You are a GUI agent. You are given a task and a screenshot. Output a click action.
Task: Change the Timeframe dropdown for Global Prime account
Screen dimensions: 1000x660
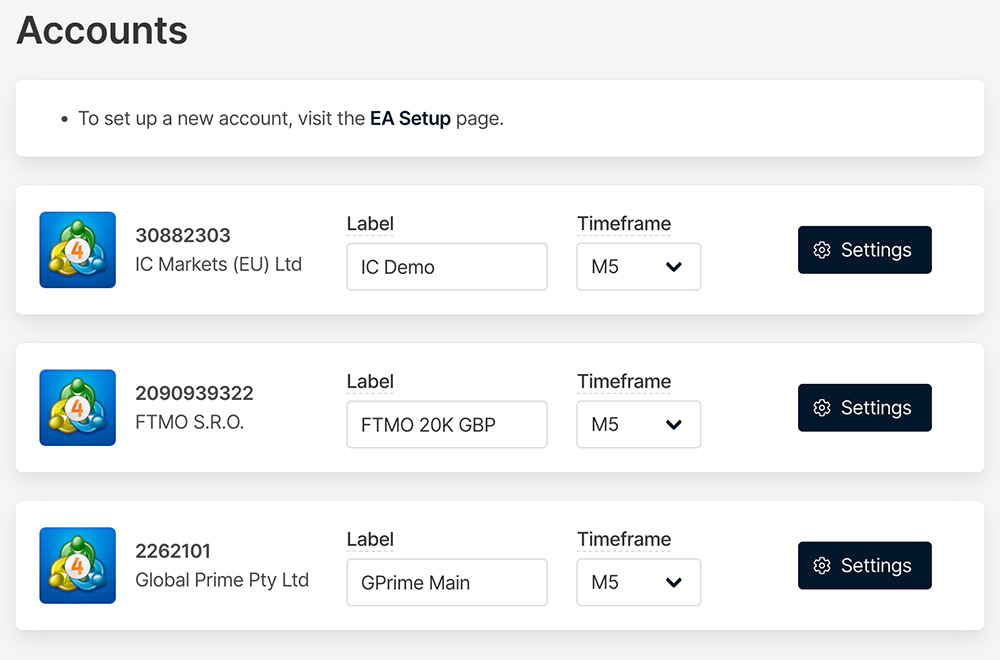[638, 583]
